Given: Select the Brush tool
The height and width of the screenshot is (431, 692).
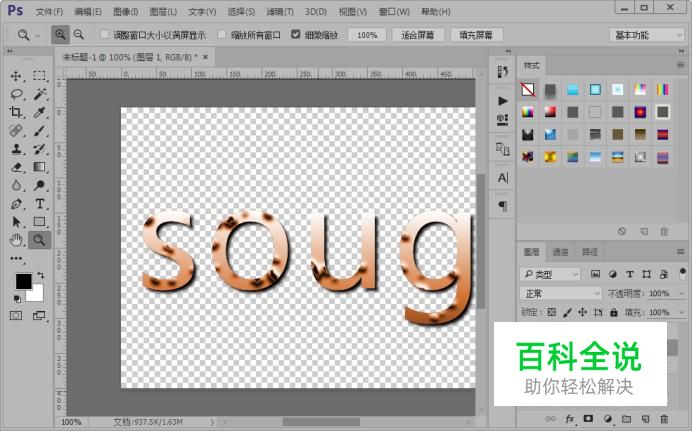Looking at the screenshot, I should 39,131.
